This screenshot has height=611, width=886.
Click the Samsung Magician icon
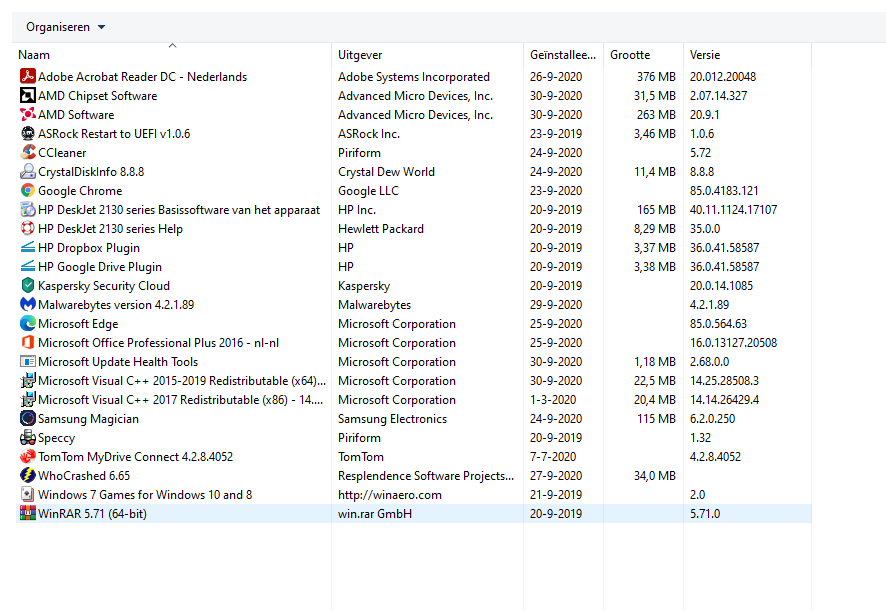click(28, 418)
